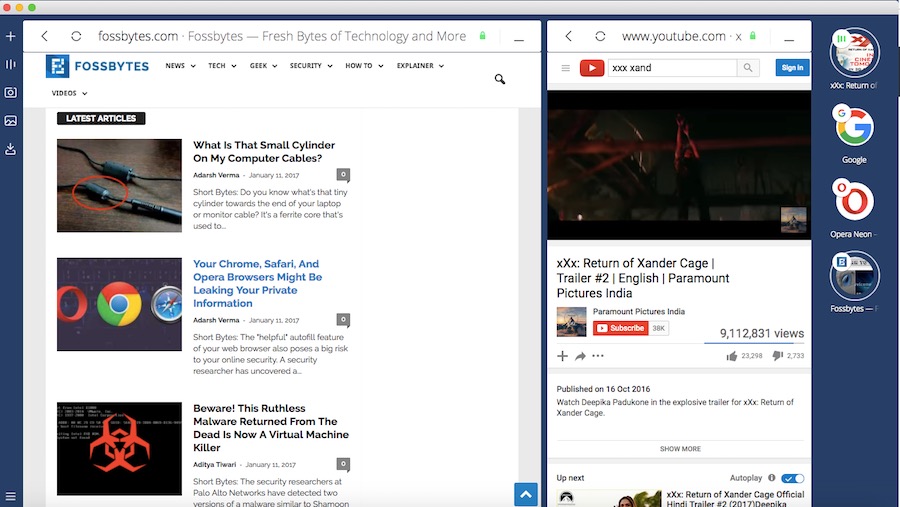Open the gallery icon in the left sidebar

[10, 121]
